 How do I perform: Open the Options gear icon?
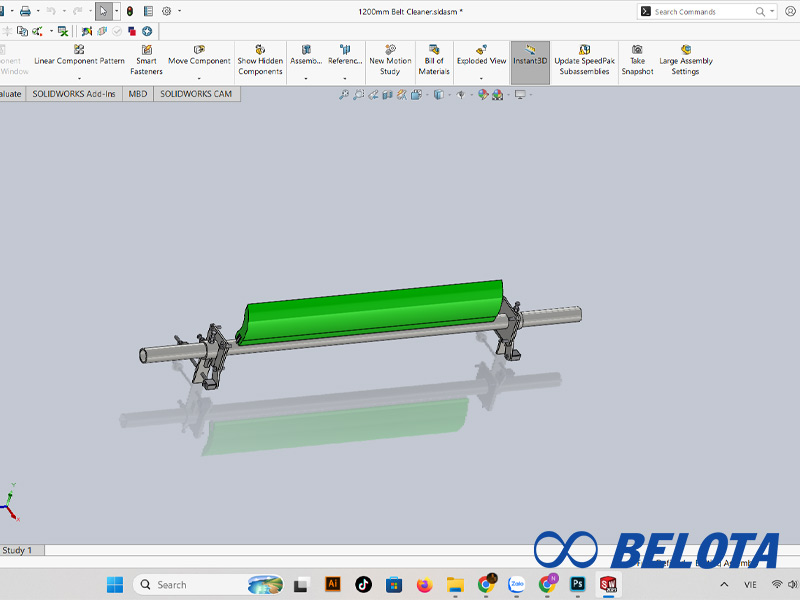[166, 11]
